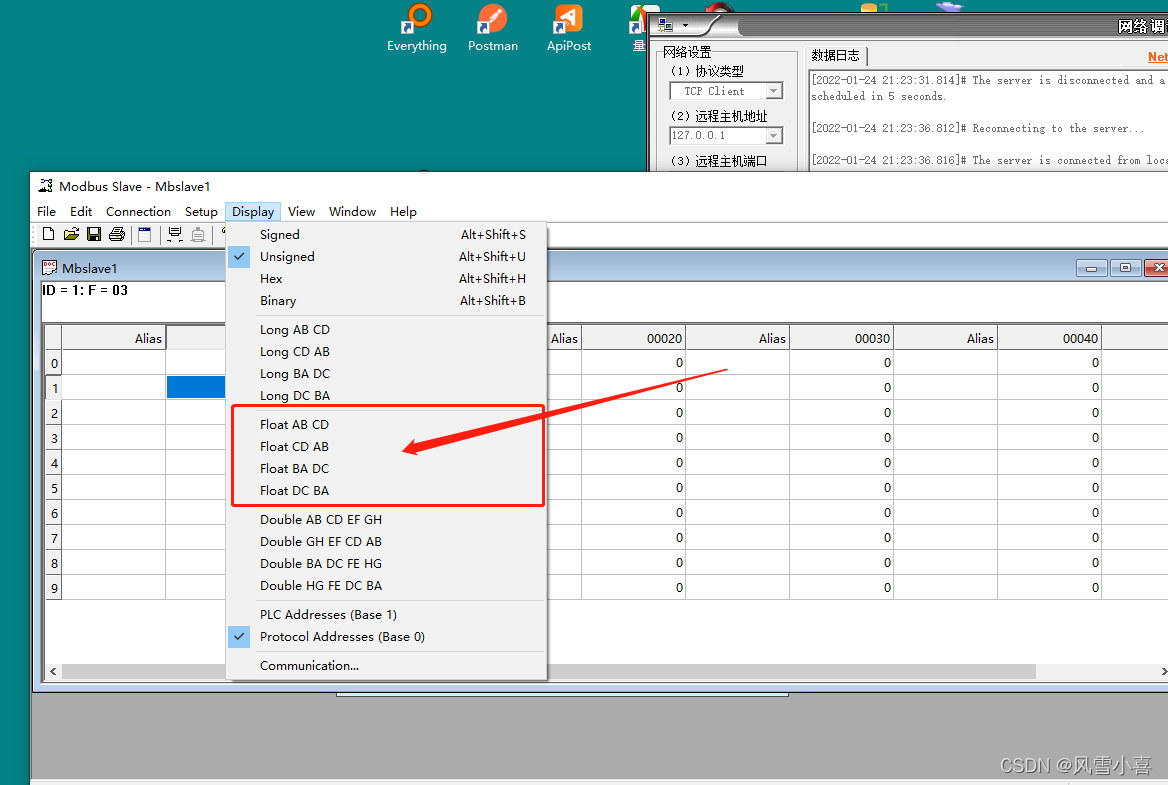This screenshot has height=785, width=1168.
Task: Expand the TCP Client protocol dropdown
Action: point(773,91)
